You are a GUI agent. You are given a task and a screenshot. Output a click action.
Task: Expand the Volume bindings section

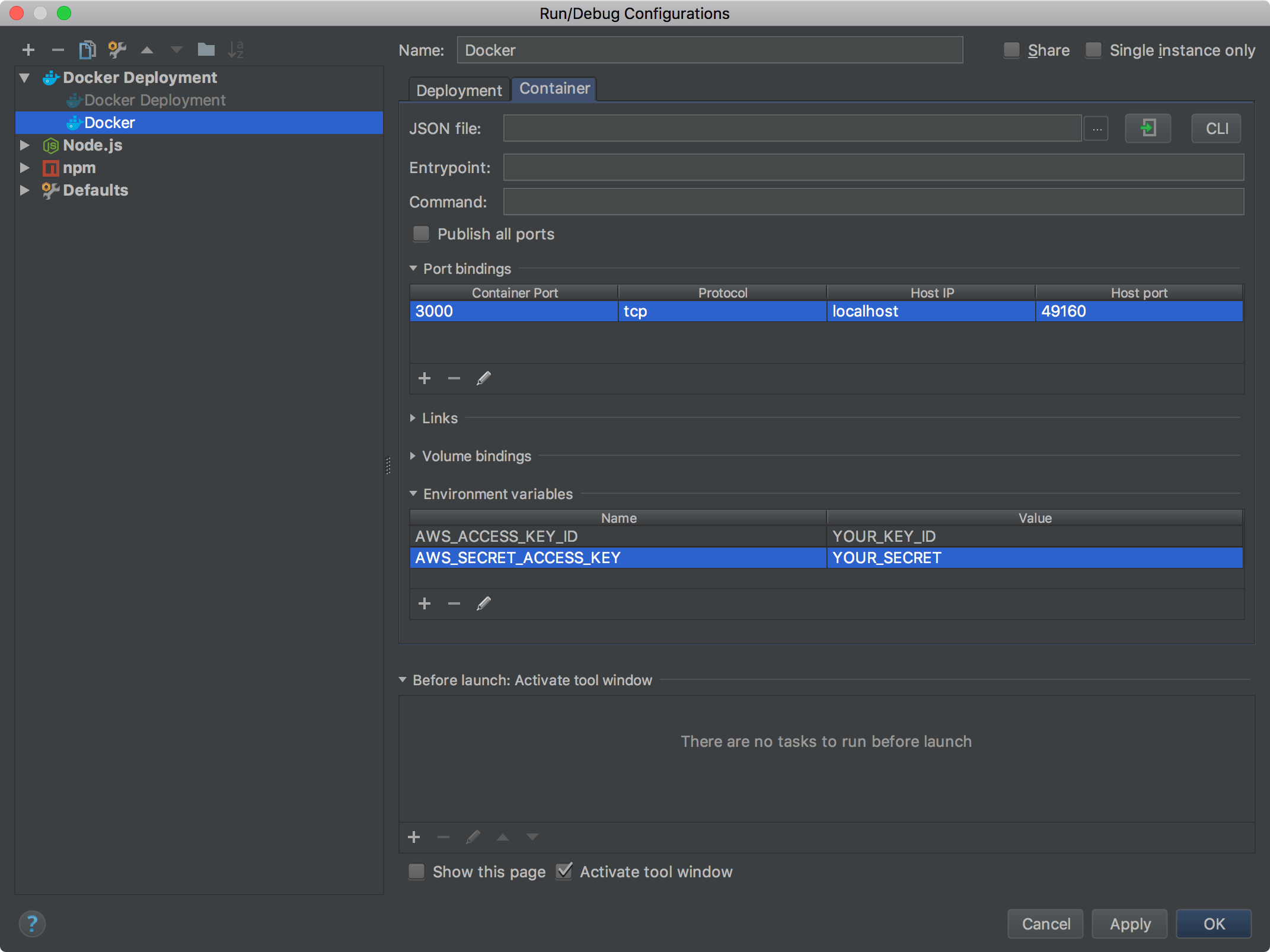tap(413, 456)
